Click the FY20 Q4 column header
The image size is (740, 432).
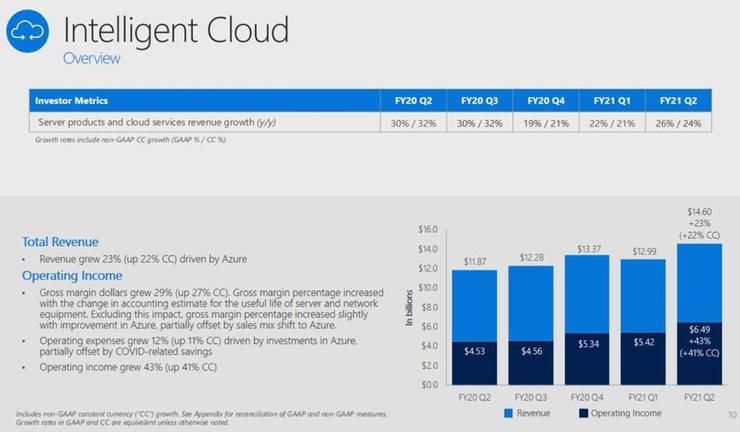(x=544, y=101)
